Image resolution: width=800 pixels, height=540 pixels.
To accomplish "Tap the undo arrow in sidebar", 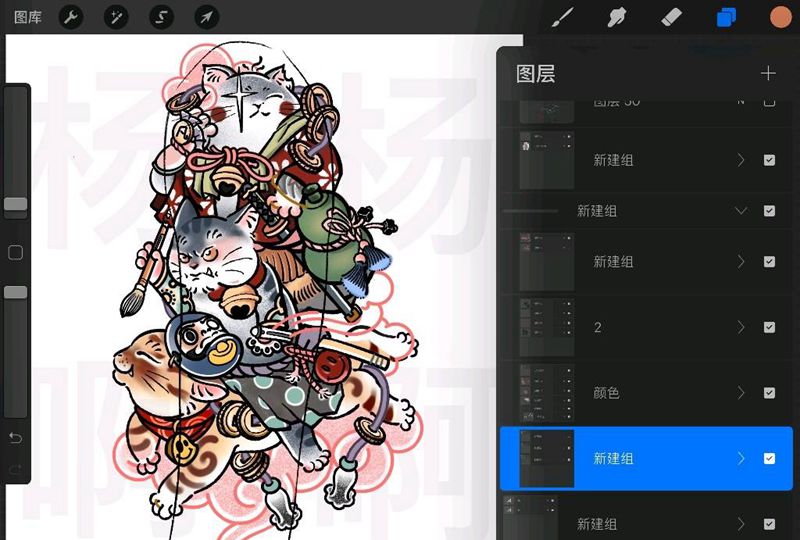I will pyautogui.click(x=15, y=438).
